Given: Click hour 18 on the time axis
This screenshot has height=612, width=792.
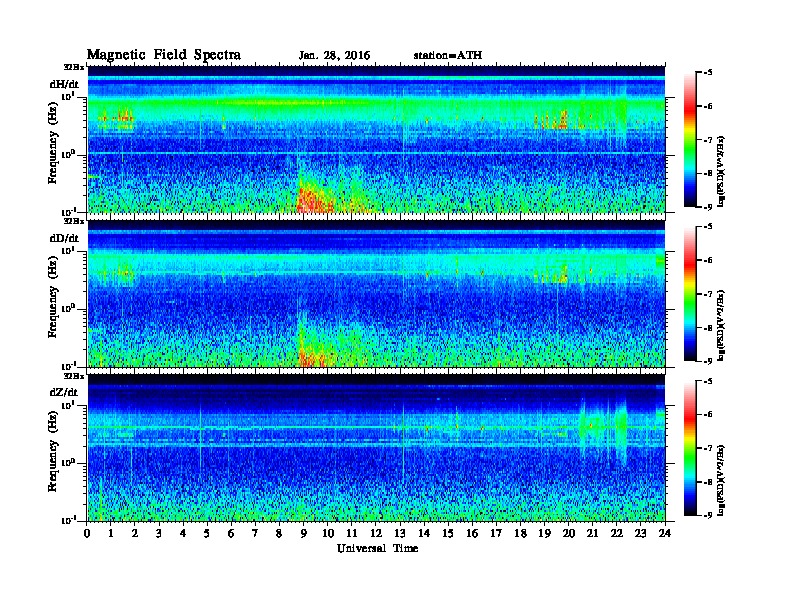Looking at the screenshot, I should [x=520, y=534].
